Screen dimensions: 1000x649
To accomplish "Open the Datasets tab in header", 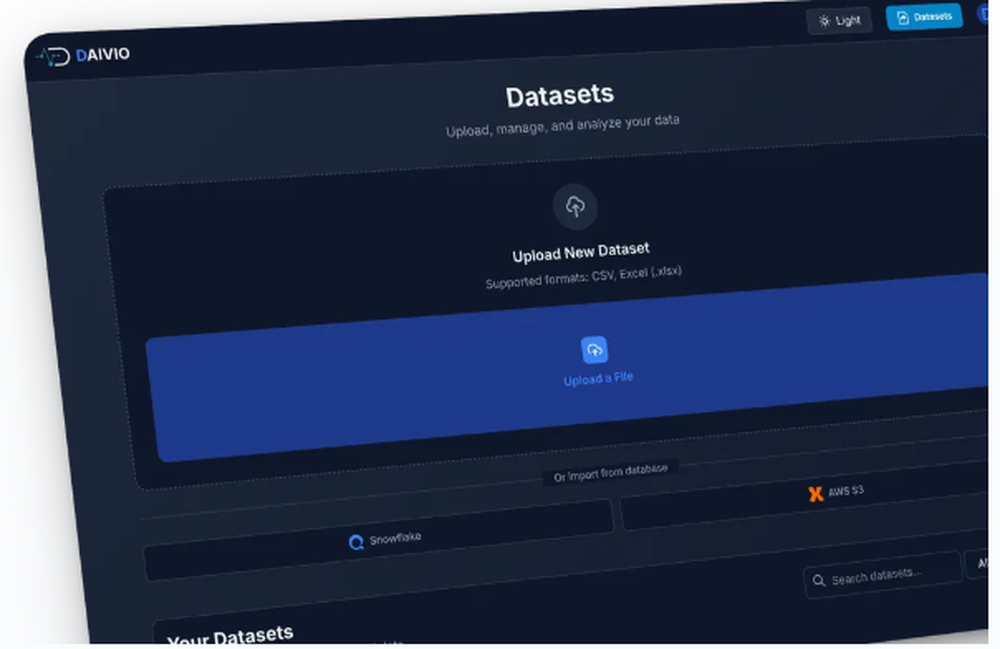I will [924, 17].
